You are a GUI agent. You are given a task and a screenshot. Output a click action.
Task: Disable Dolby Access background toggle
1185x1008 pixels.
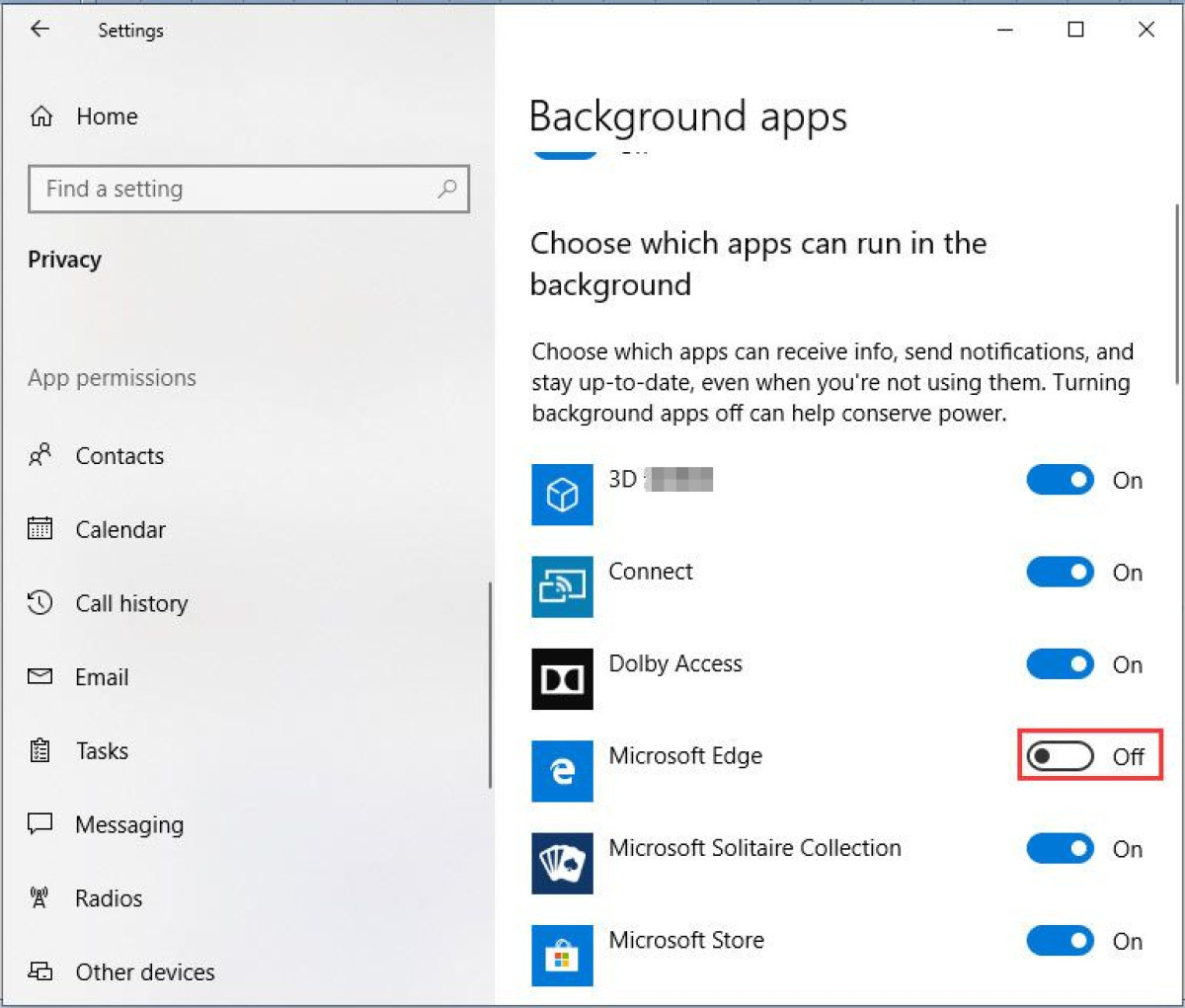tap(1060, 664)
